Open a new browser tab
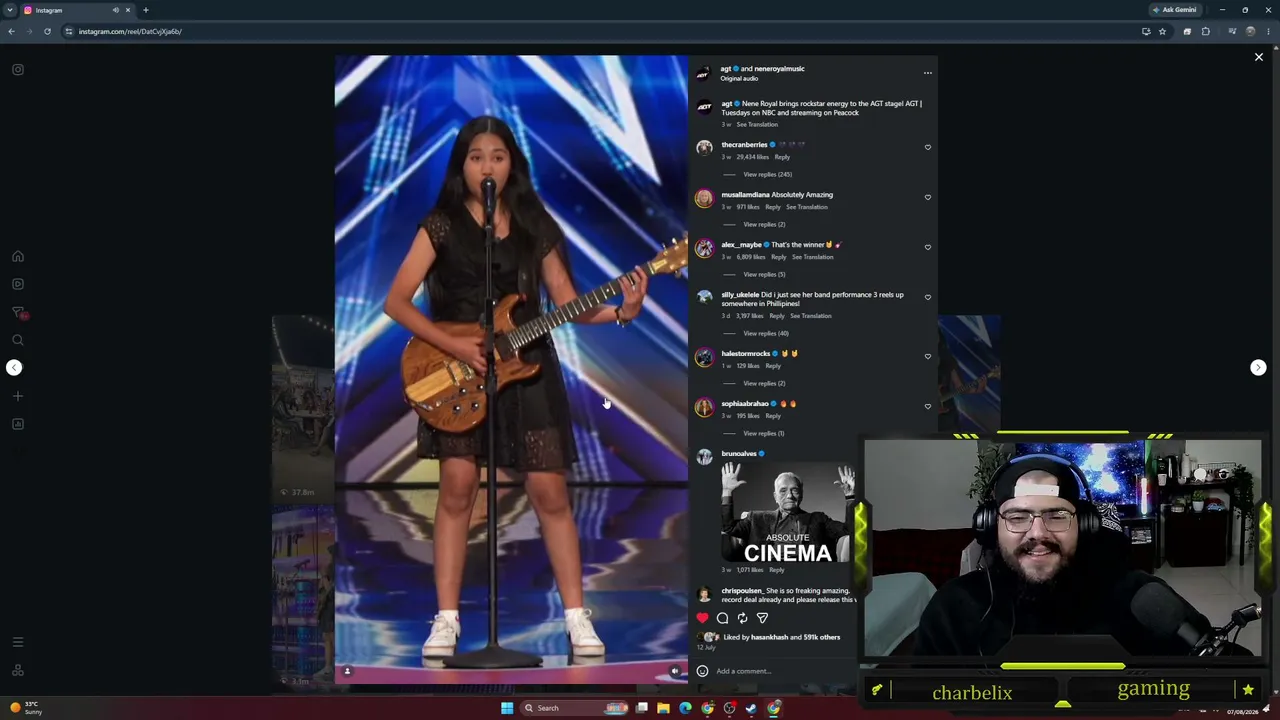 (x=146, y=10)
